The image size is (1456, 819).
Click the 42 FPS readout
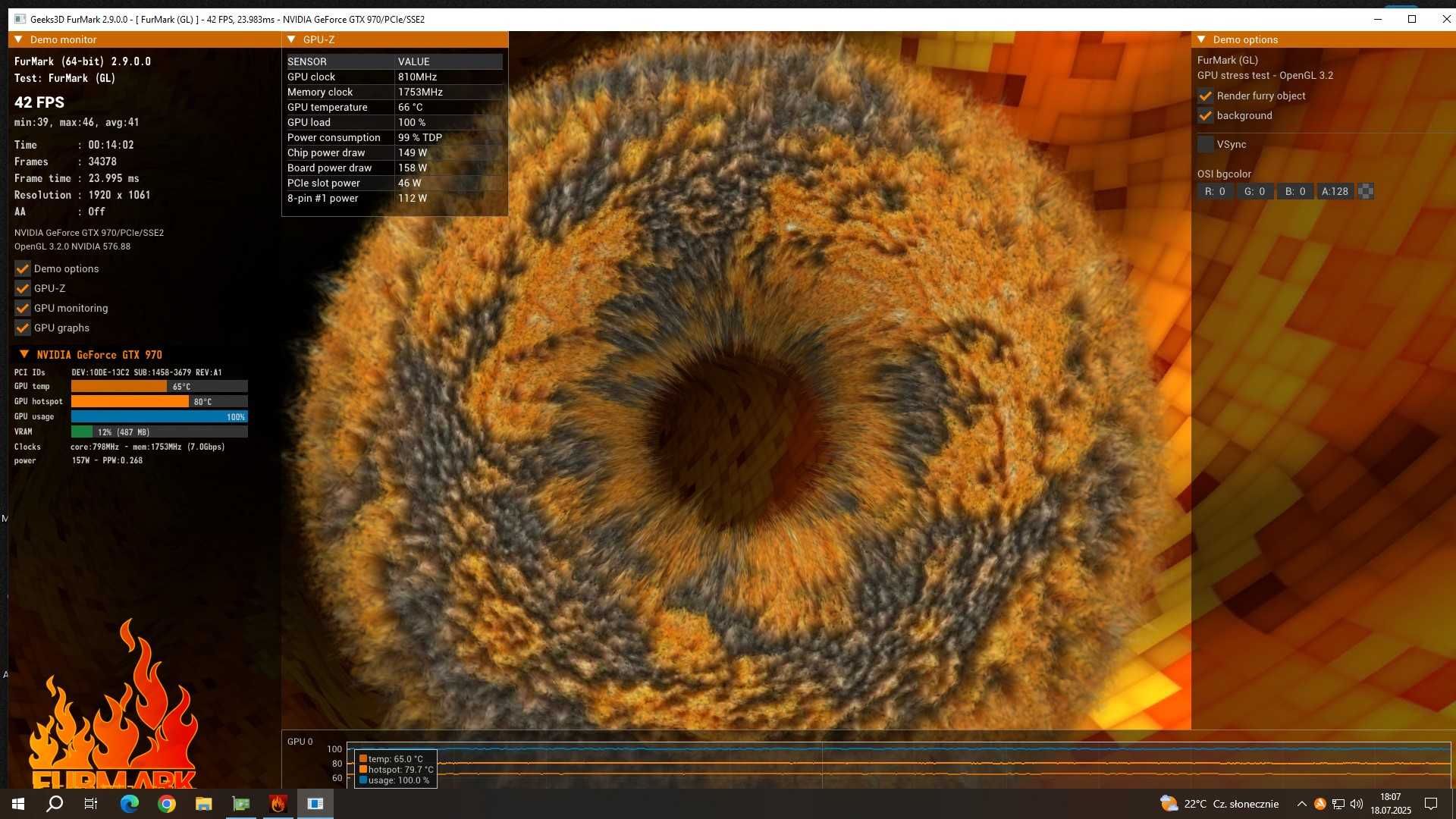39,102
